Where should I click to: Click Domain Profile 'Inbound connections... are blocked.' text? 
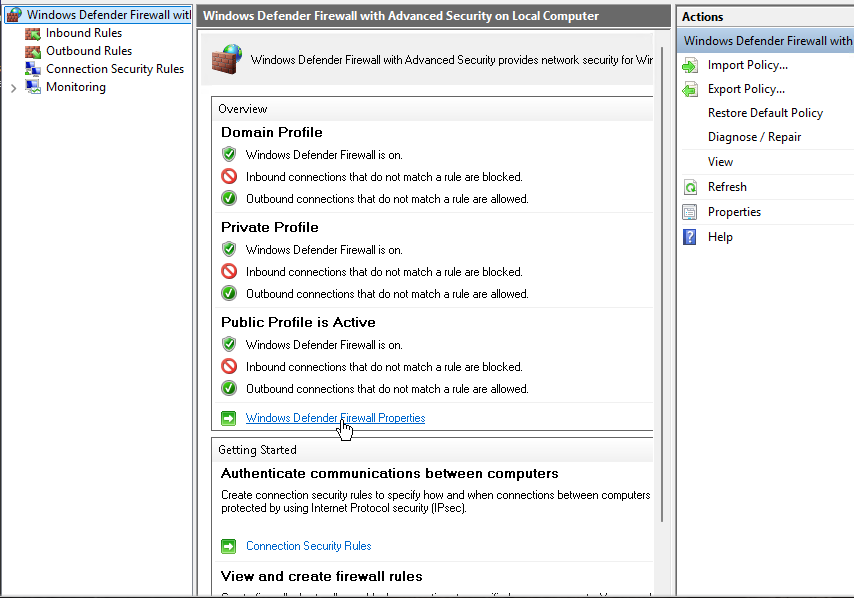click(x=384, y=177)
